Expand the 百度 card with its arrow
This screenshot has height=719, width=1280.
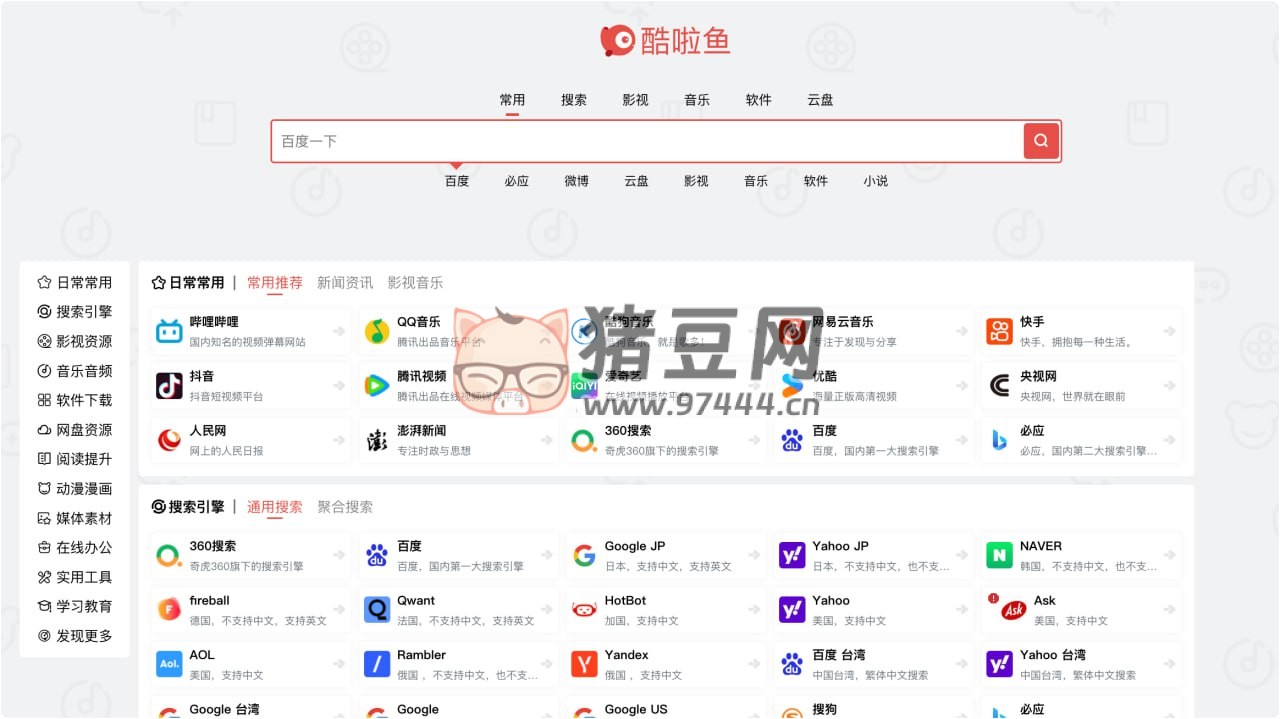962,440
